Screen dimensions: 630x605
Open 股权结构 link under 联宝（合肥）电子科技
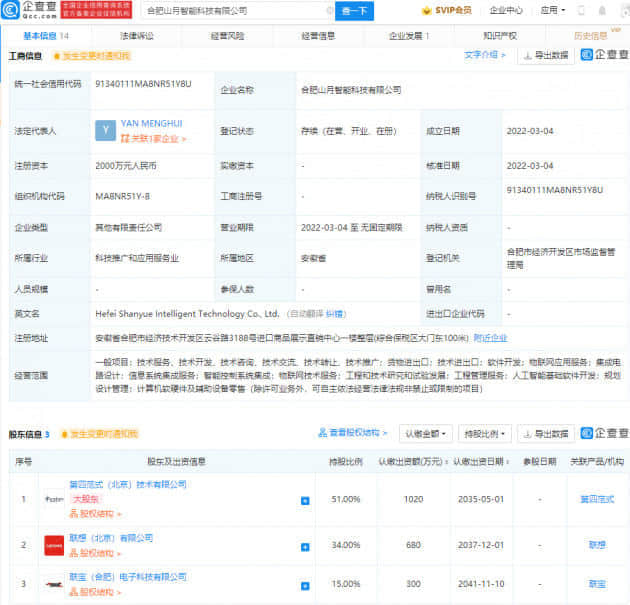coord(95,592)
